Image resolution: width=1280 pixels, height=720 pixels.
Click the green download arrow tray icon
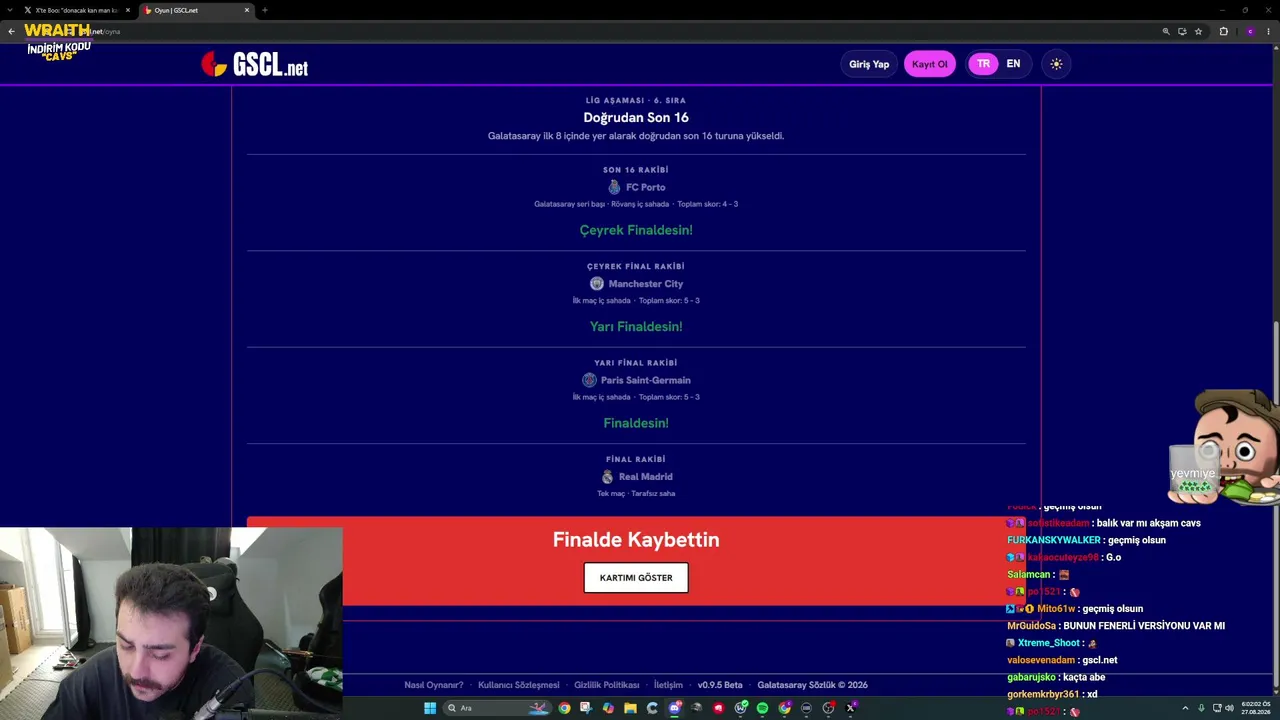[1201, 708]
